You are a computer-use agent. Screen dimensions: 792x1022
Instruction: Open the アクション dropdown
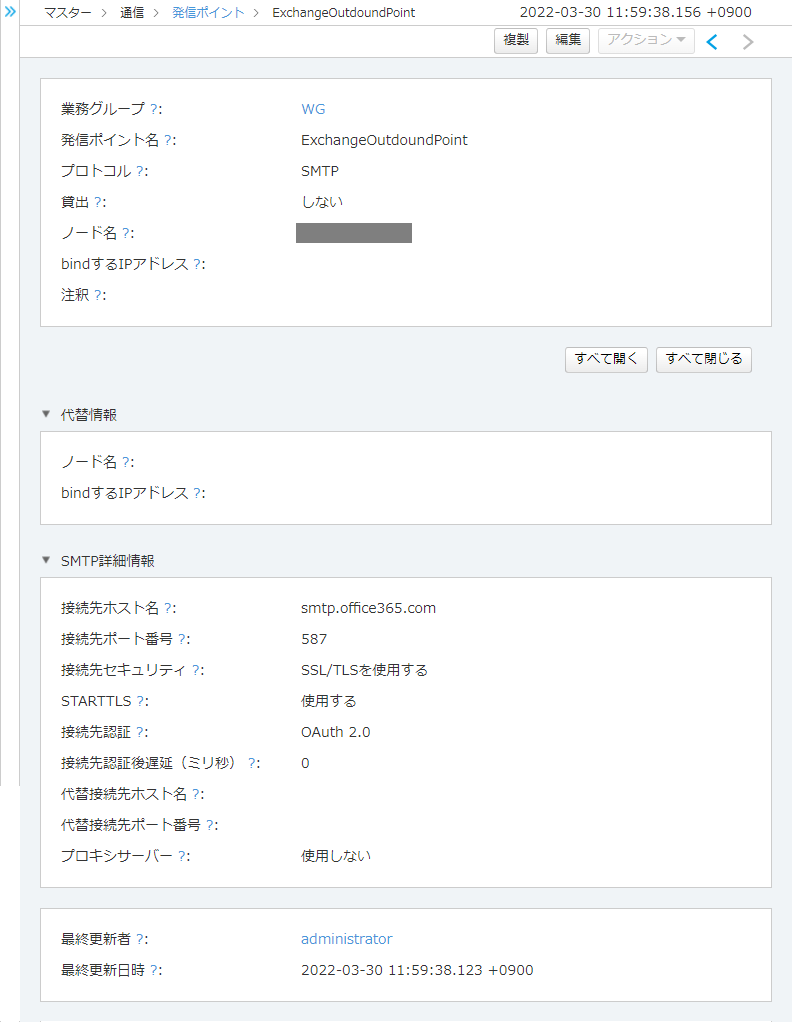pos(645,42)
